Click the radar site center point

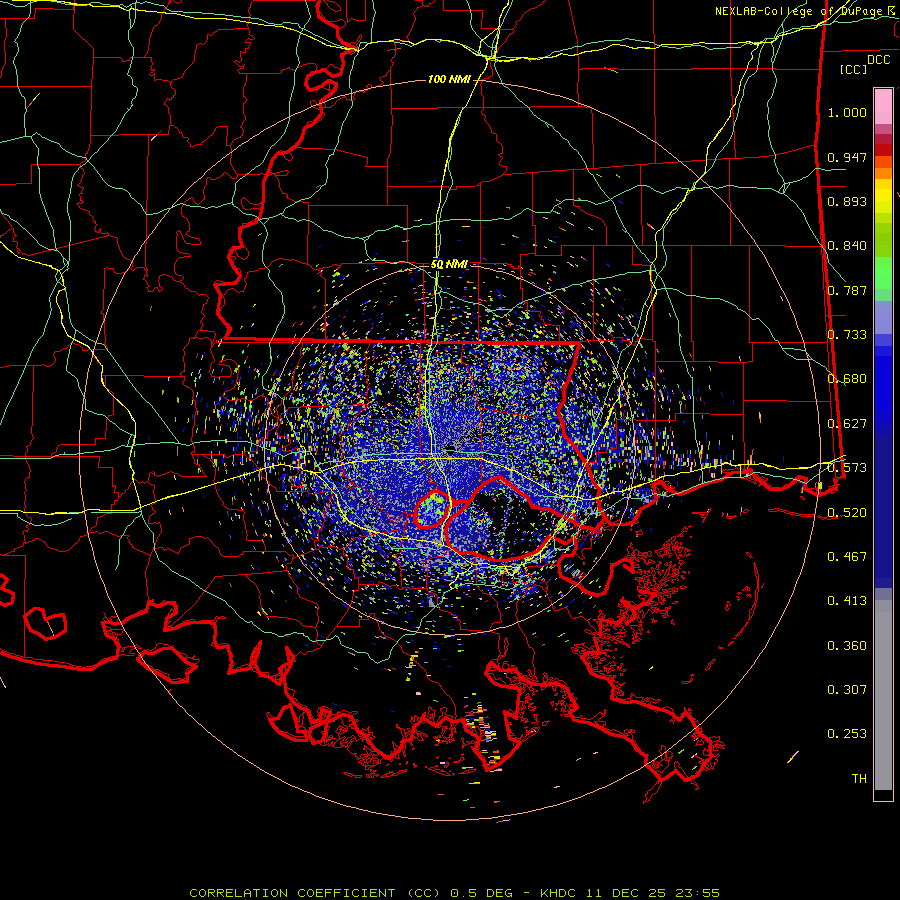tap(450, 449)
